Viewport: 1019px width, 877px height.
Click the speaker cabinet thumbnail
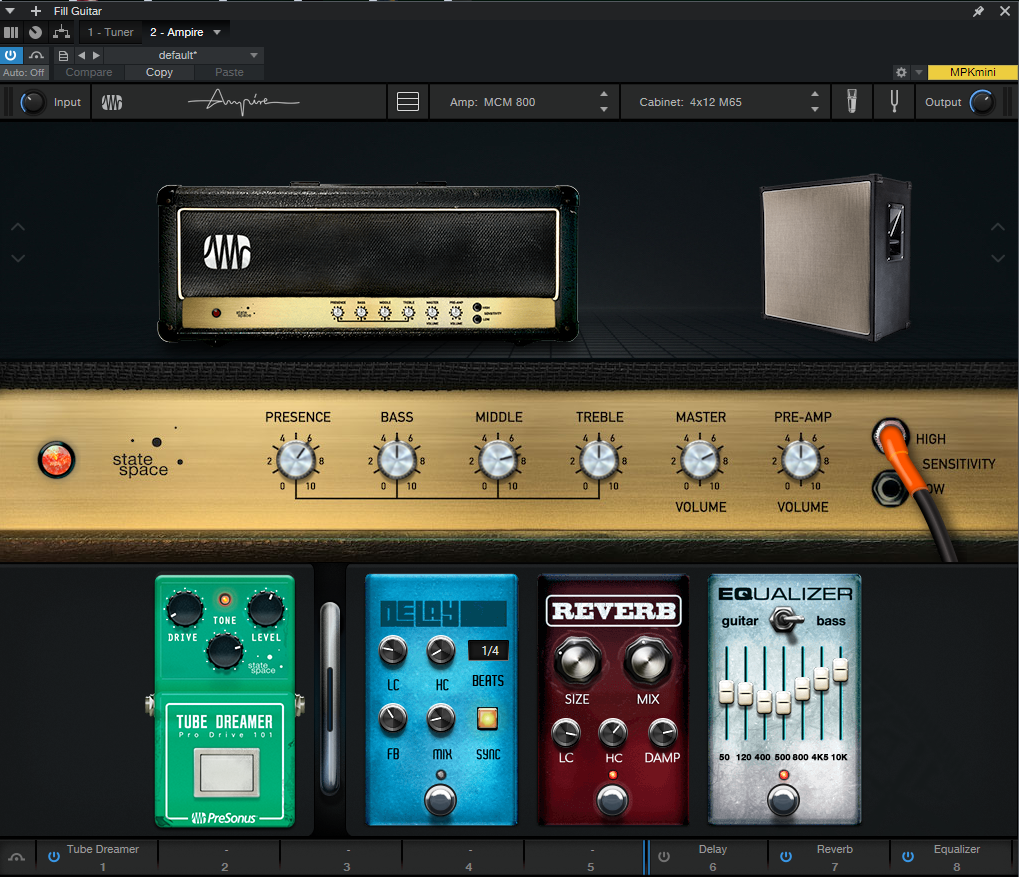[x=836, y=257]
